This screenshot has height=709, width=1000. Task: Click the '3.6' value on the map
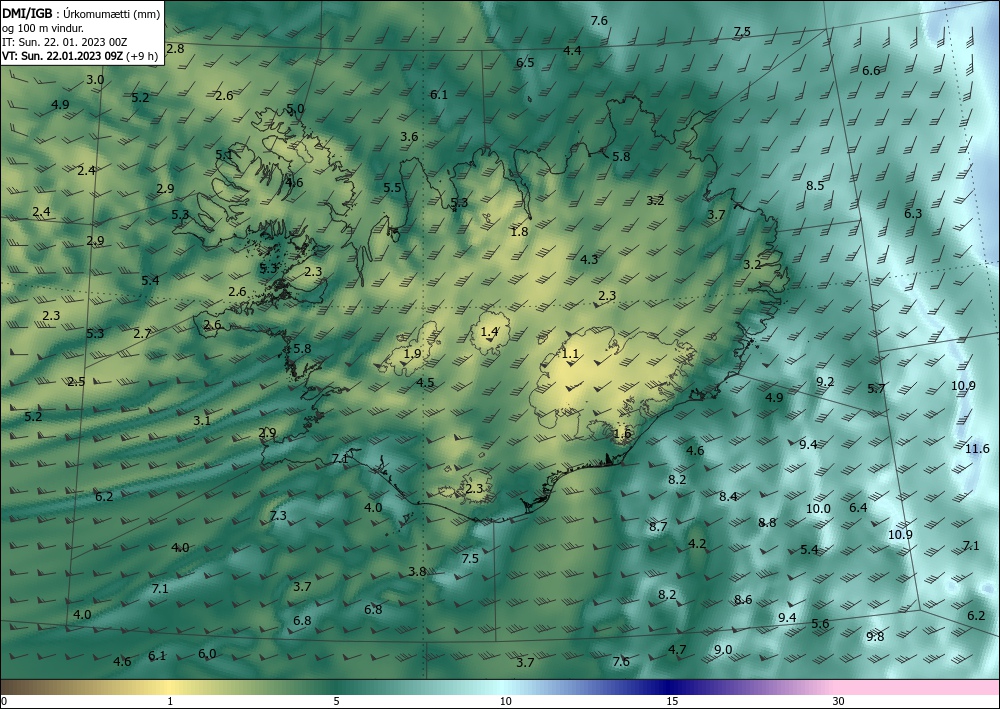pyautogui.click(x=409, y=136)
